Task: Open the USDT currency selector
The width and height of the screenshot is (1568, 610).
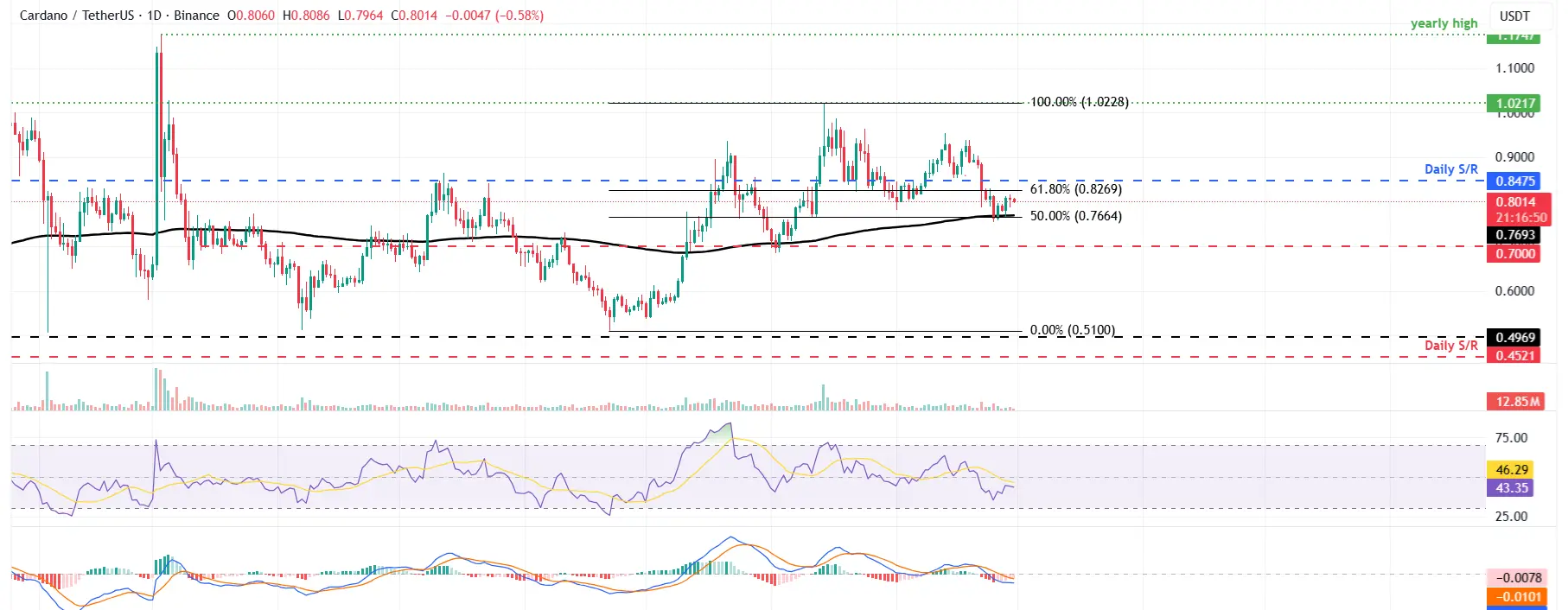Action: tap(1514, 16)
